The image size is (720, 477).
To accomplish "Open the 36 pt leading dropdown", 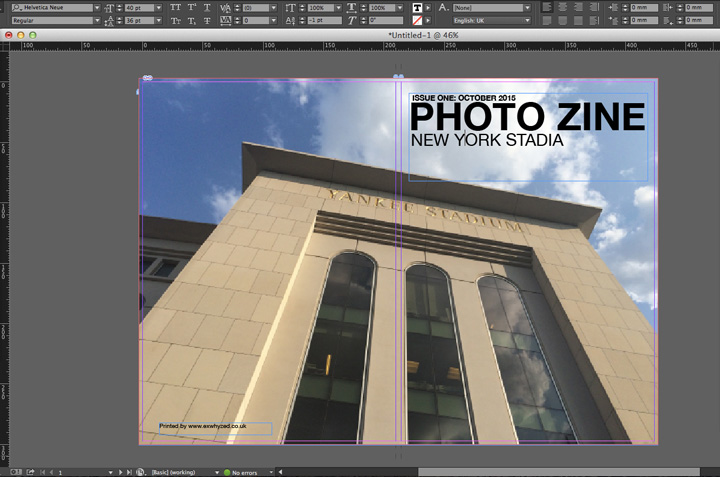I will click(159, 21).
